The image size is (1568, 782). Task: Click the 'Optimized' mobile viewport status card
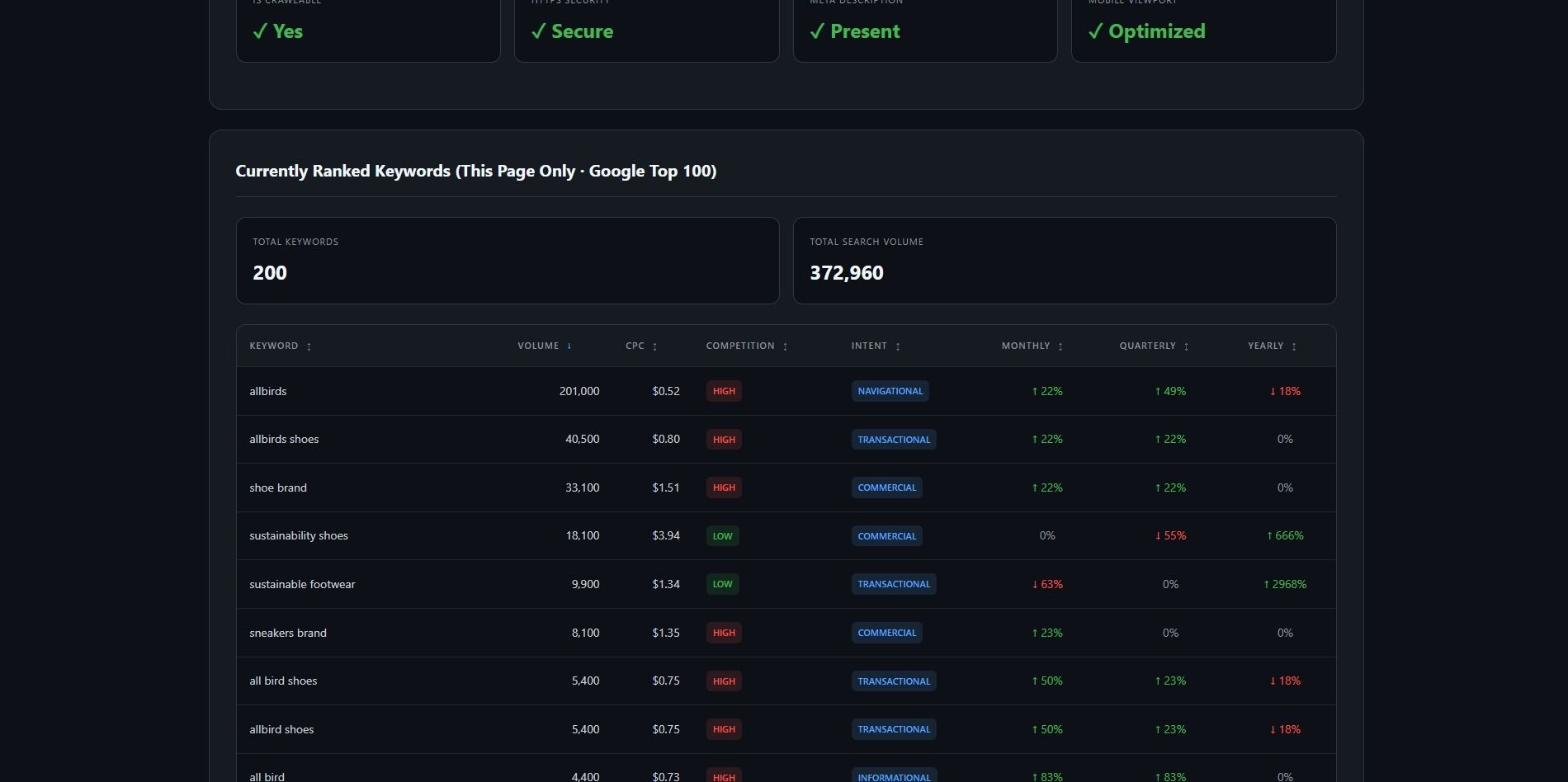tap(1202, 31)
